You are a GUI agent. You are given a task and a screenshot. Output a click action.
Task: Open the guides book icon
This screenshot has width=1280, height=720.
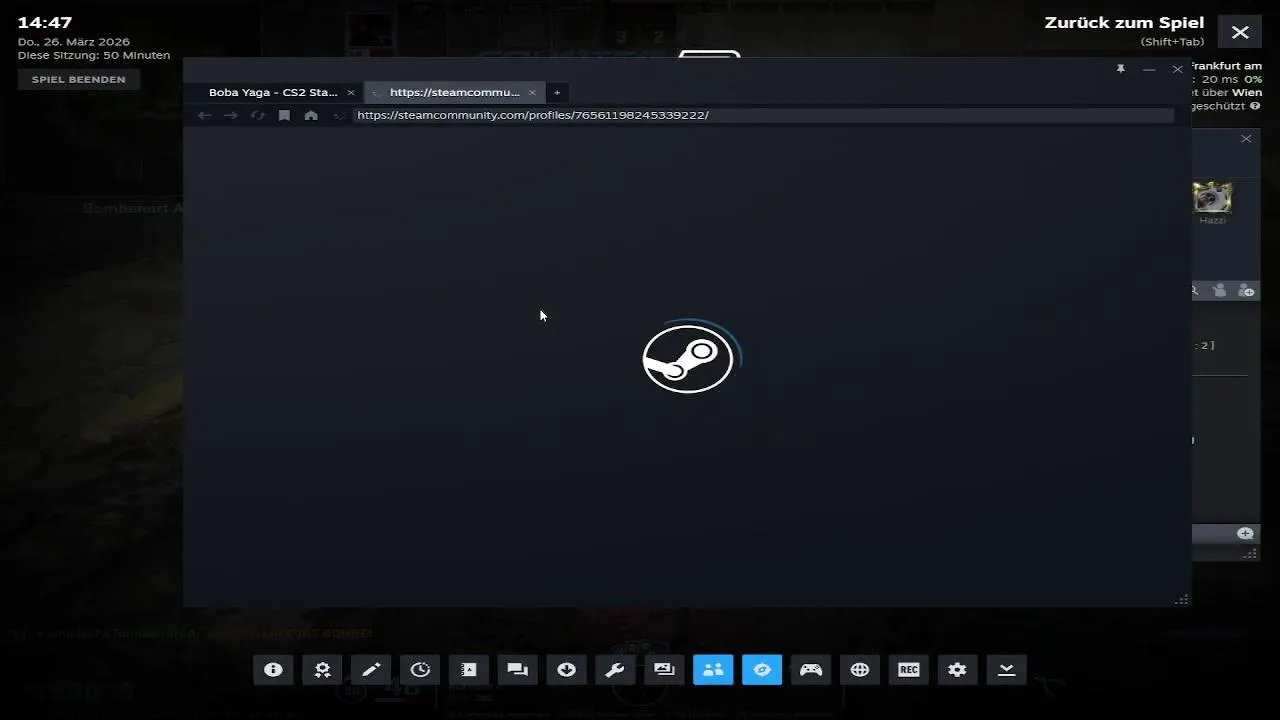[469, 670]
